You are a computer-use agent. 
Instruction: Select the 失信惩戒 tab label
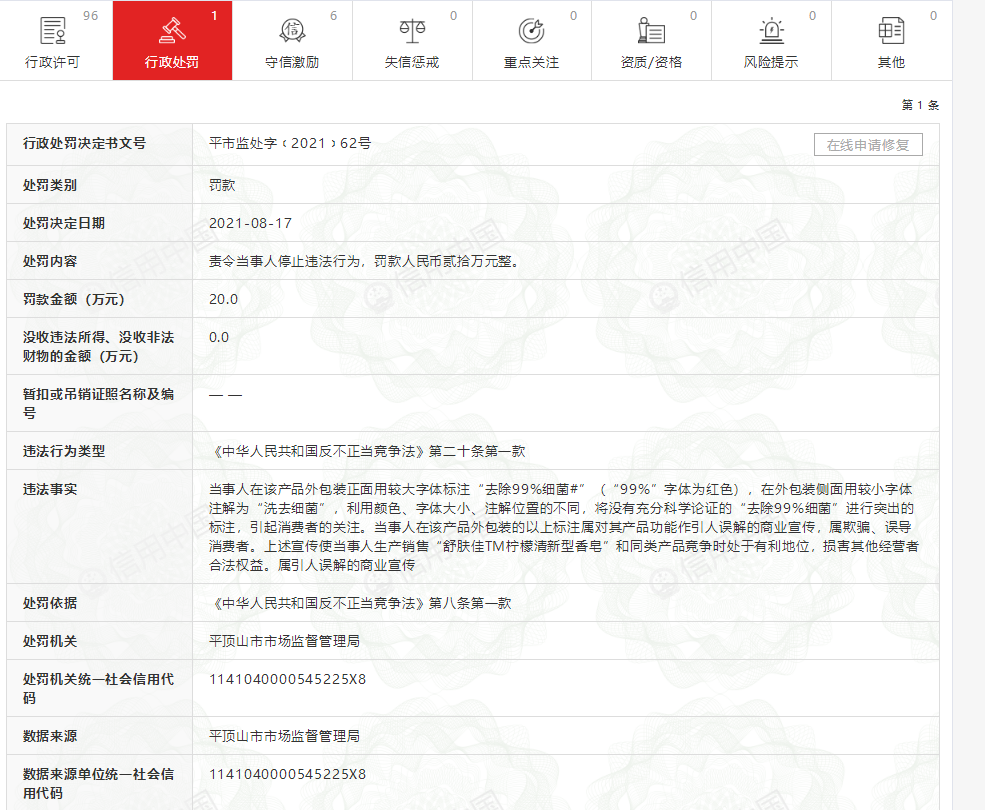tap(412, 62)
